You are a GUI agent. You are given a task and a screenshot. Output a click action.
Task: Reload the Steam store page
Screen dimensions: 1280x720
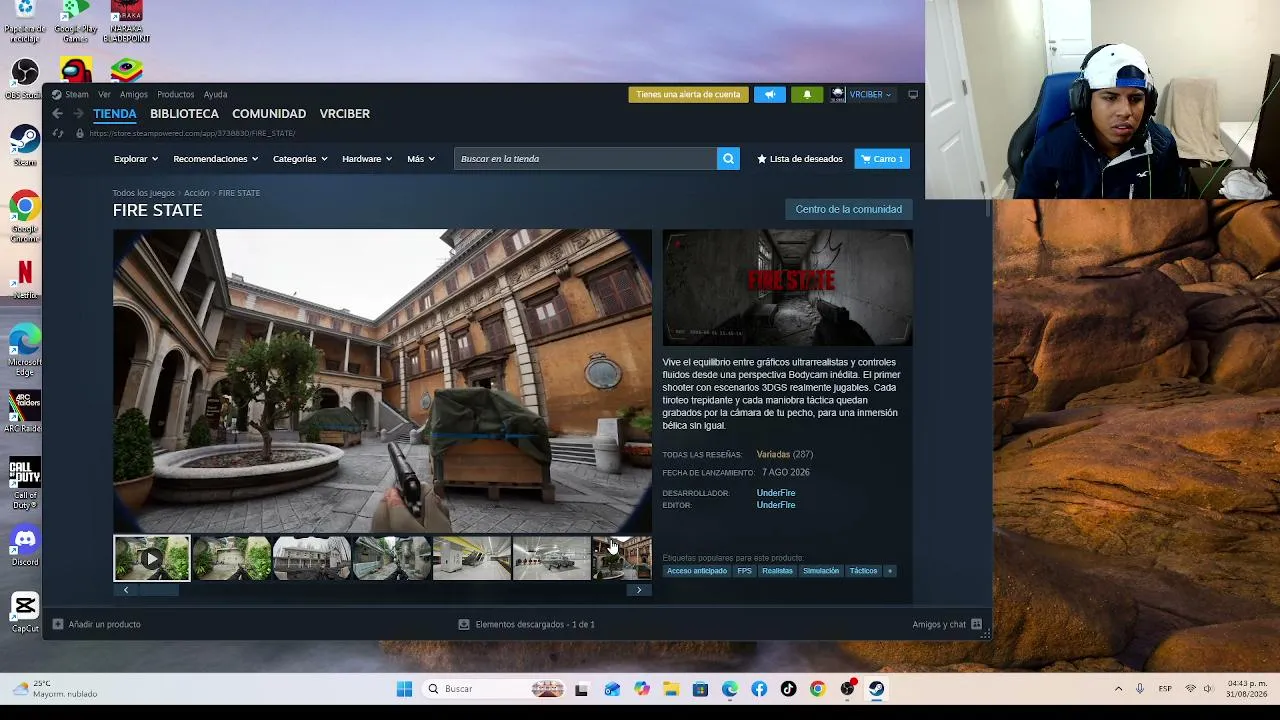(57, 133)
